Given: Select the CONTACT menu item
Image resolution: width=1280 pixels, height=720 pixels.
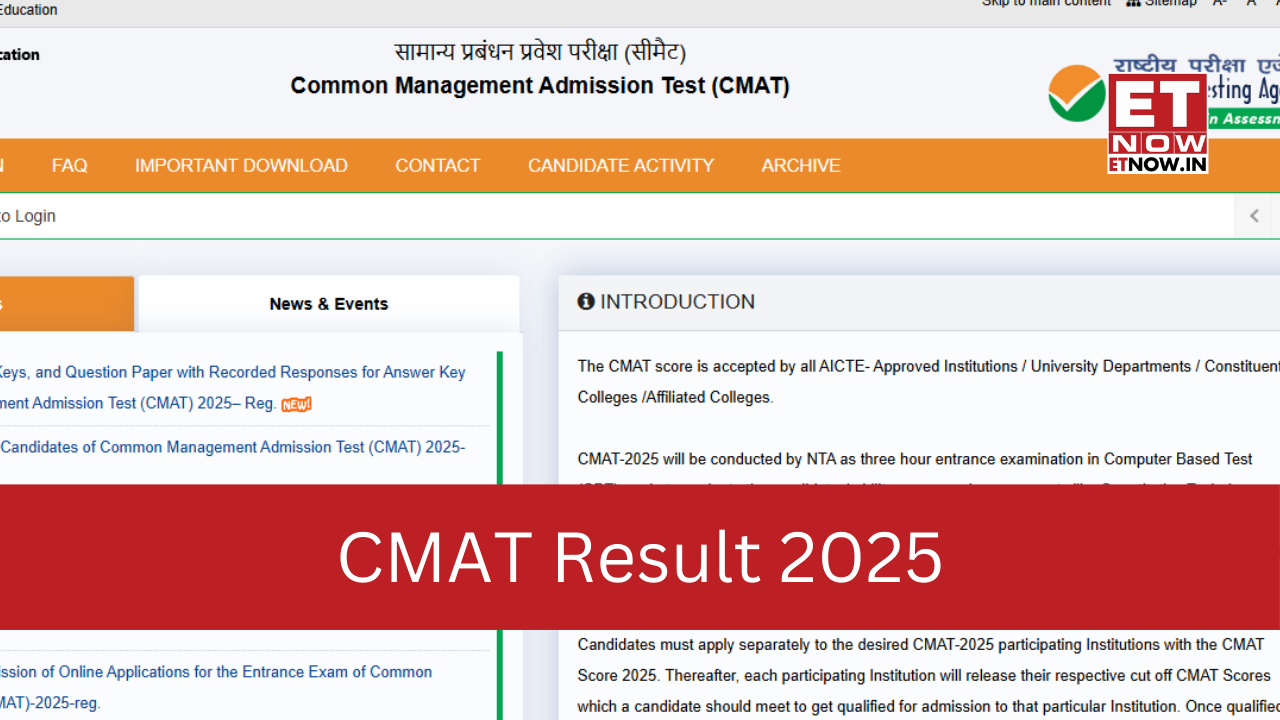Looking at the screenshot, I should 437,165.
